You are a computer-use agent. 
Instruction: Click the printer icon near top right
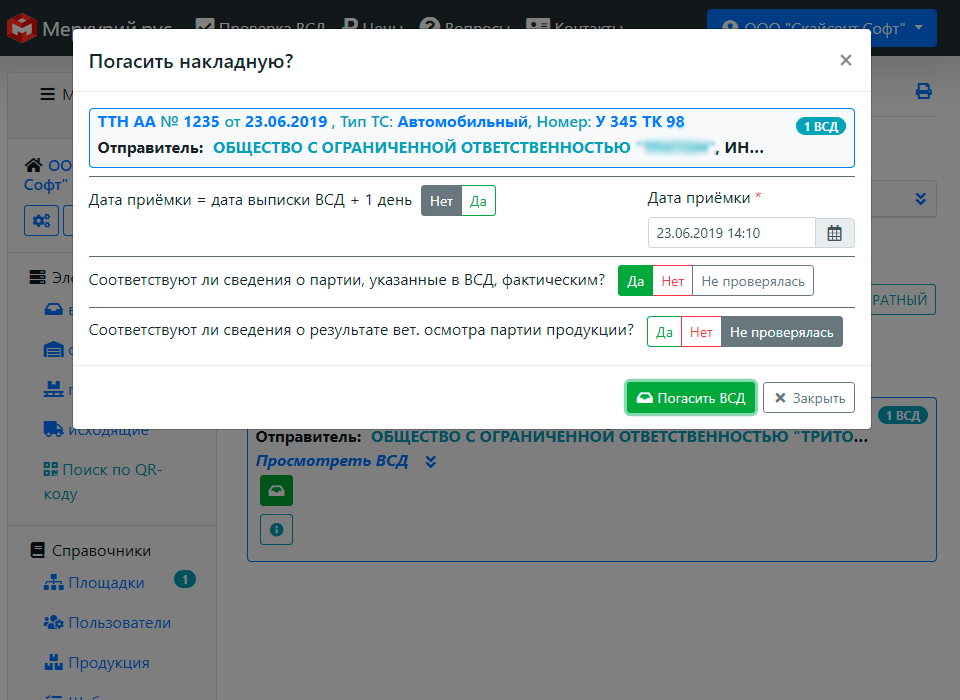923,90
